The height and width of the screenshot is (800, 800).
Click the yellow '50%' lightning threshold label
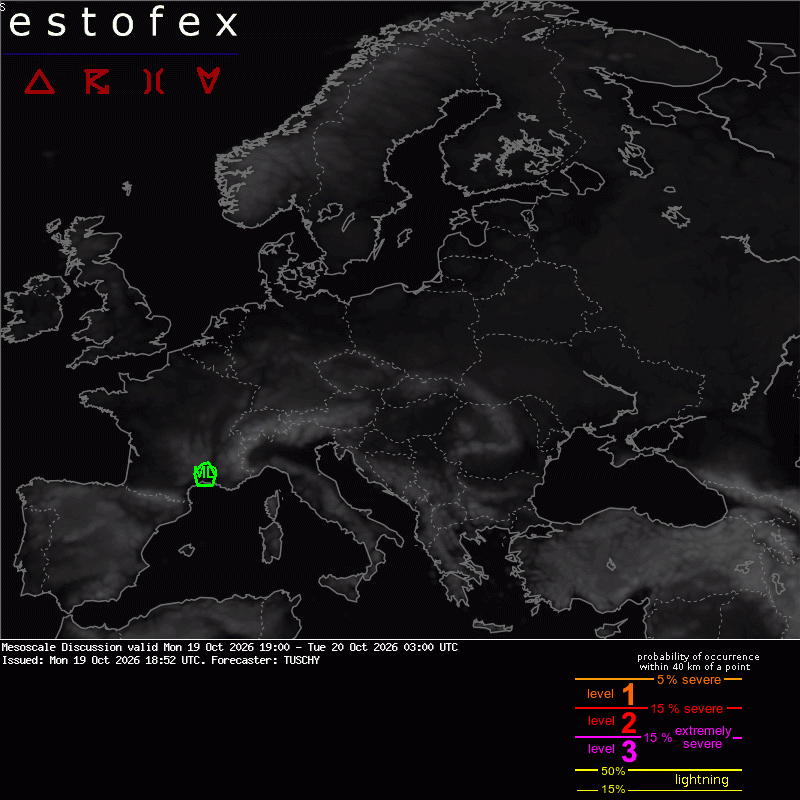coord(613,771)
